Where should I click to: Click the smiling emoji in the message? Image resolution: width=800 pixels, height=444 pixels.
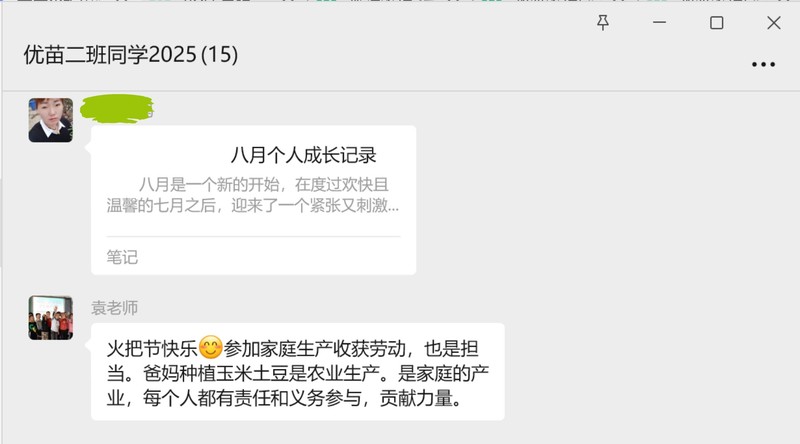coord(210,348)
